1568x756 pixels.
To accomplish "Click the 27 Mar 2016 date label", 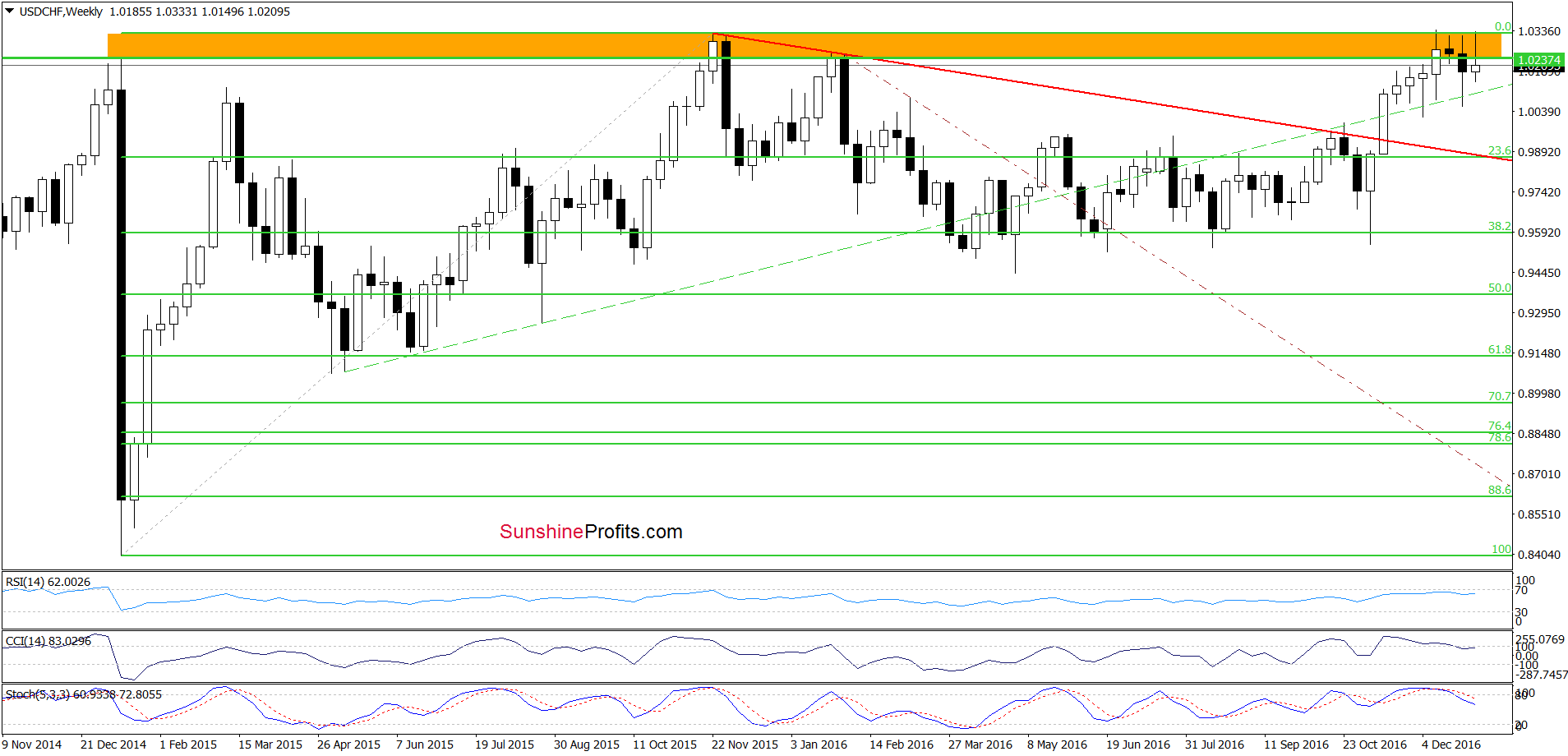I will click(x=980, y=744).
